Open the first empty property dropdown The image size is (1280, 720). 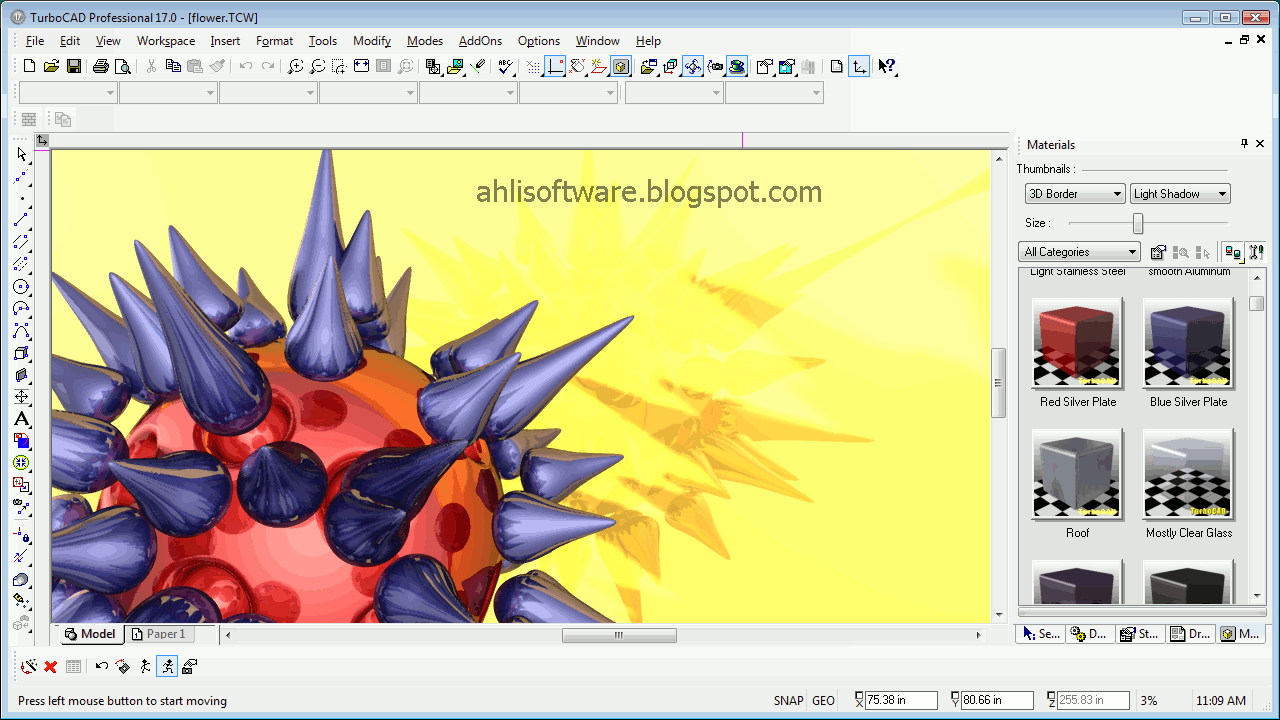68,93
